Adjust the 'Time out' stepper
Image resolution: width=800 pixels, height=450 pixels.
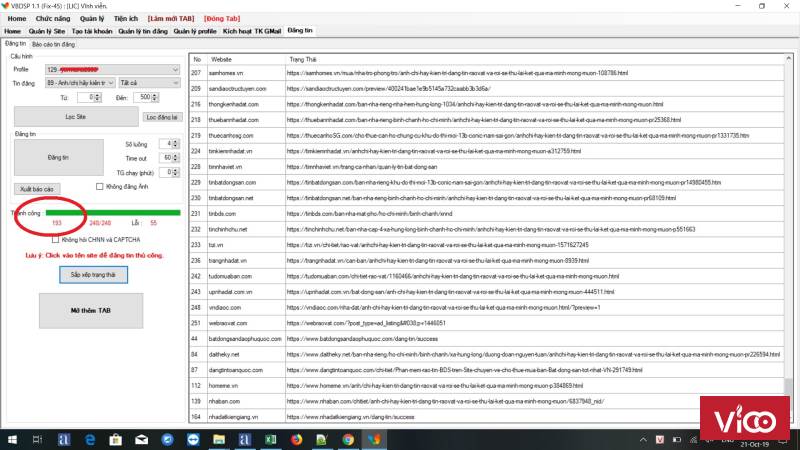pyautogui.click(x=175, y=158)
